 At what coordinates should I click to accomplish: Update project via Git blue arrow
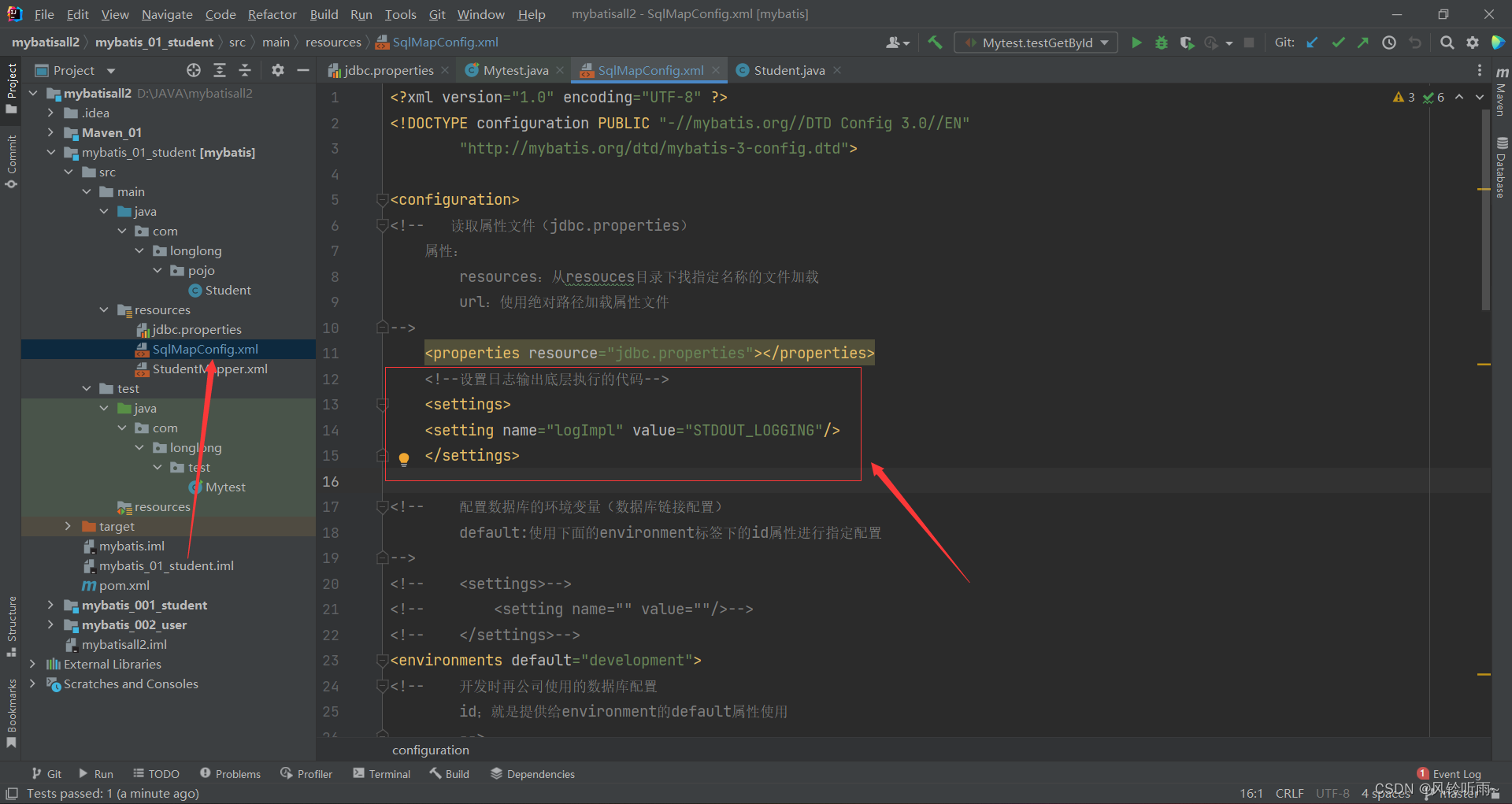(1312, 43)
